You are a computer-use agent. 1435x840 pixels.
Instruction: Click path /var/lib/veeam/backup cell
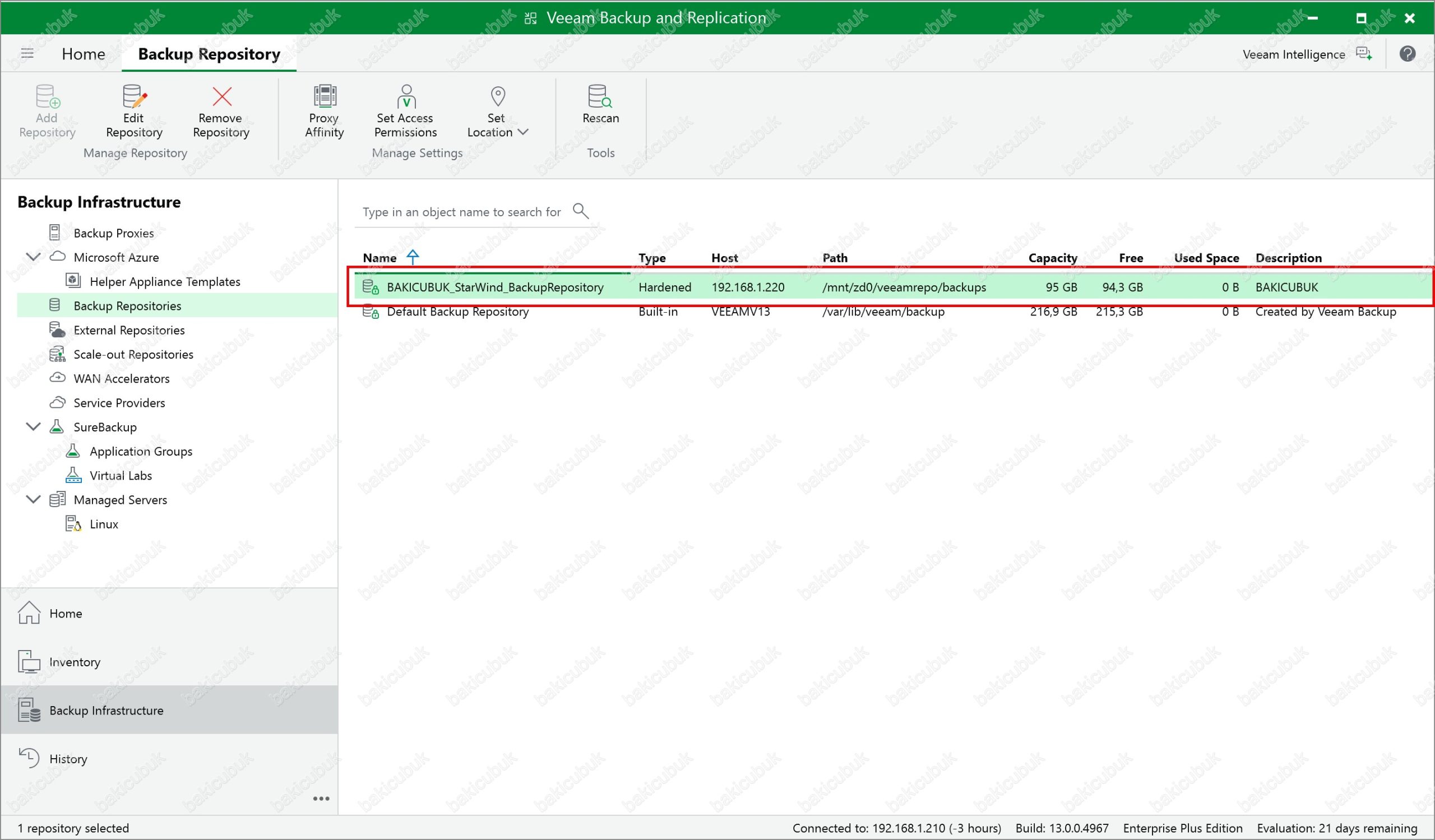pyautogui.click(x=883, y=312)
